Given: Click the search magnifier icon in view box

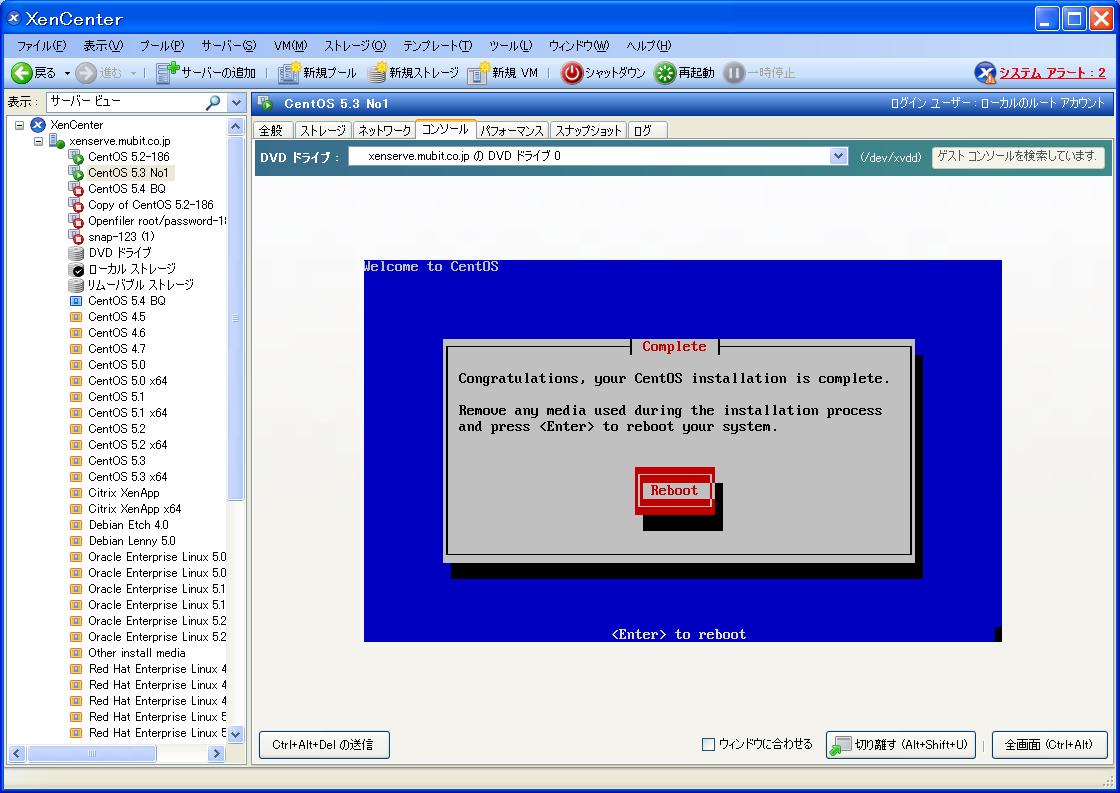Looking at the screenshot, I should click(213, 102).
